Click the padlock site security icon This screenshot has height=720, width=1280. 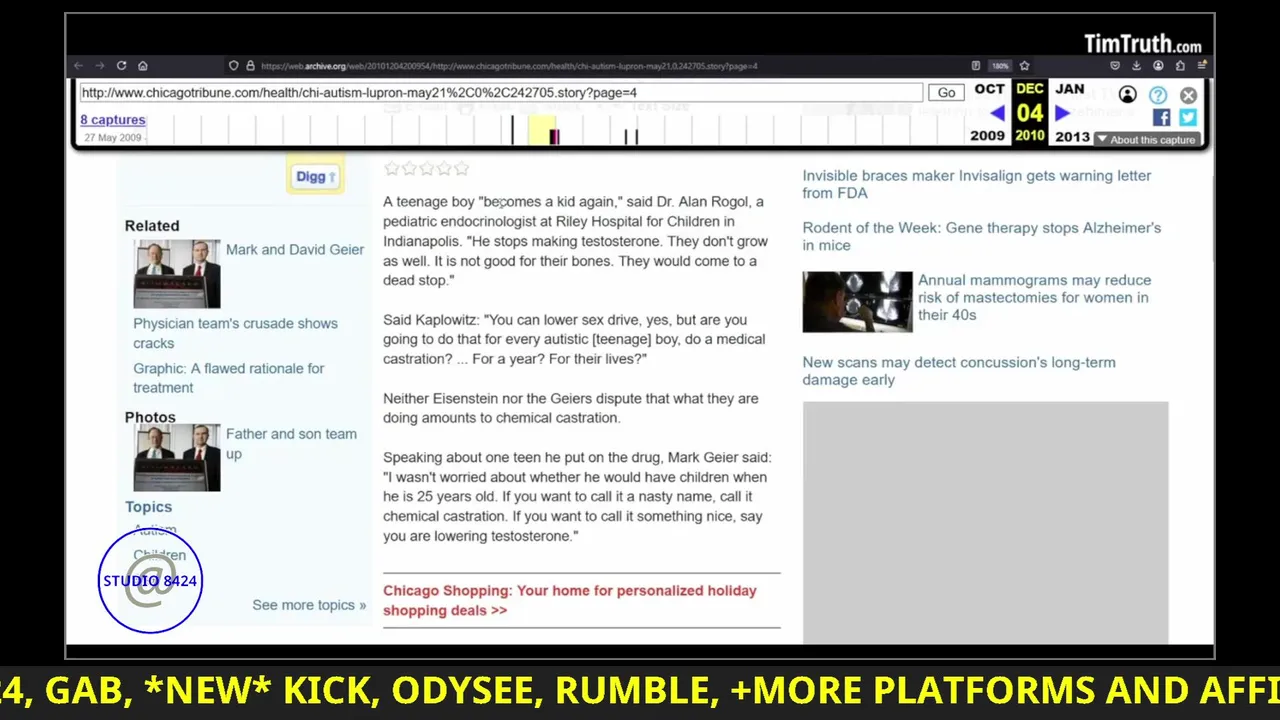tap(250, 66)
